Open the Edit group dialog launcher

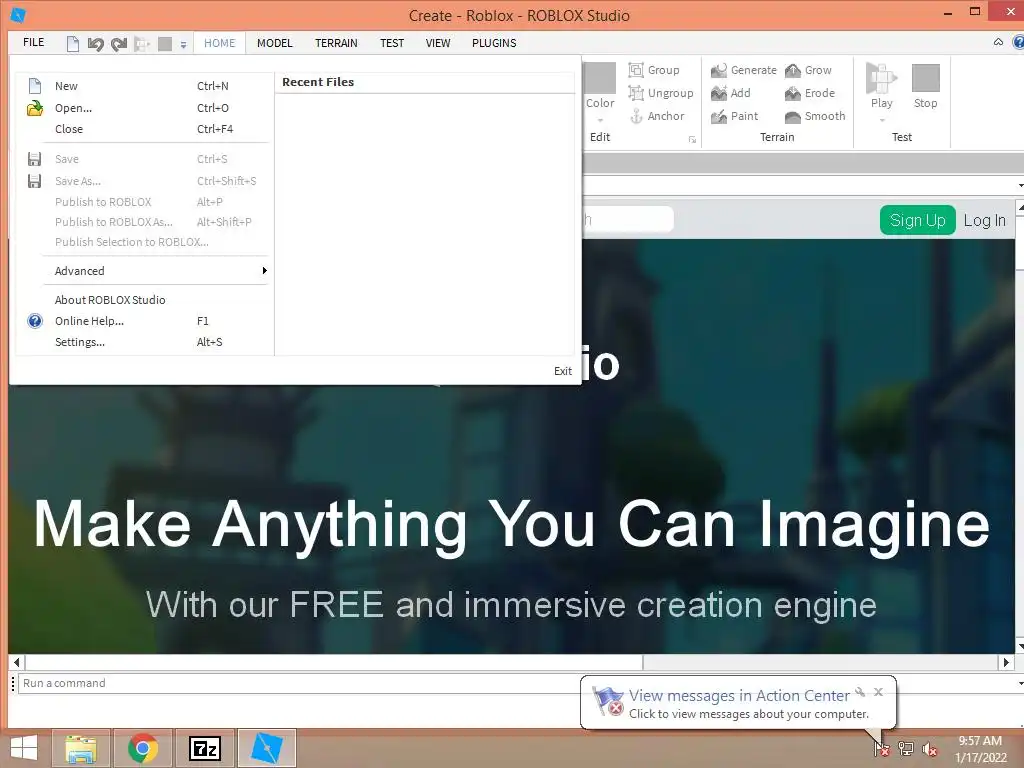tap(692, 140)
